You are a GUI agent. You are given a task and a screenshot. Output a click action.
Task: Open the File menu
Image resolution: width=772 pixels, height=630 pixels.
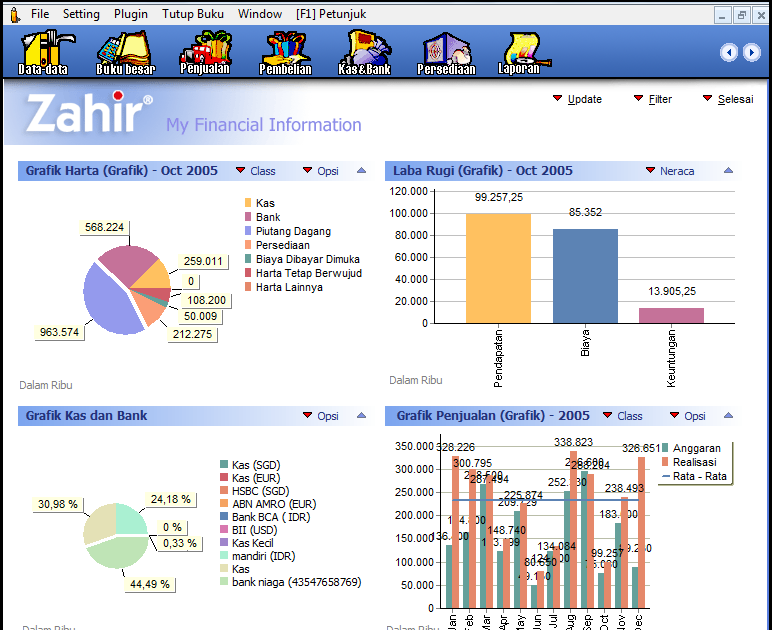[x=40, y=14]
